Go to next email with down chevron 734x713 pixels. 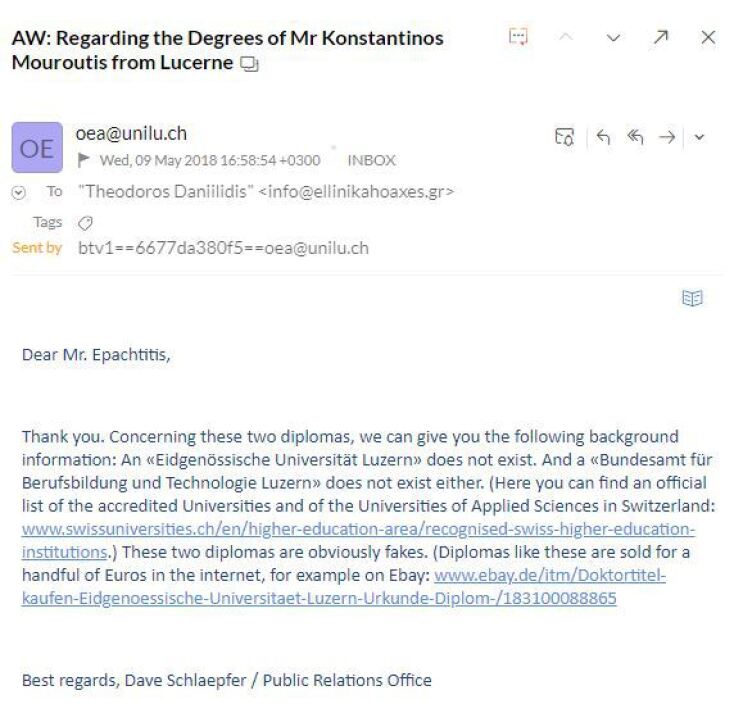point(613,37)
